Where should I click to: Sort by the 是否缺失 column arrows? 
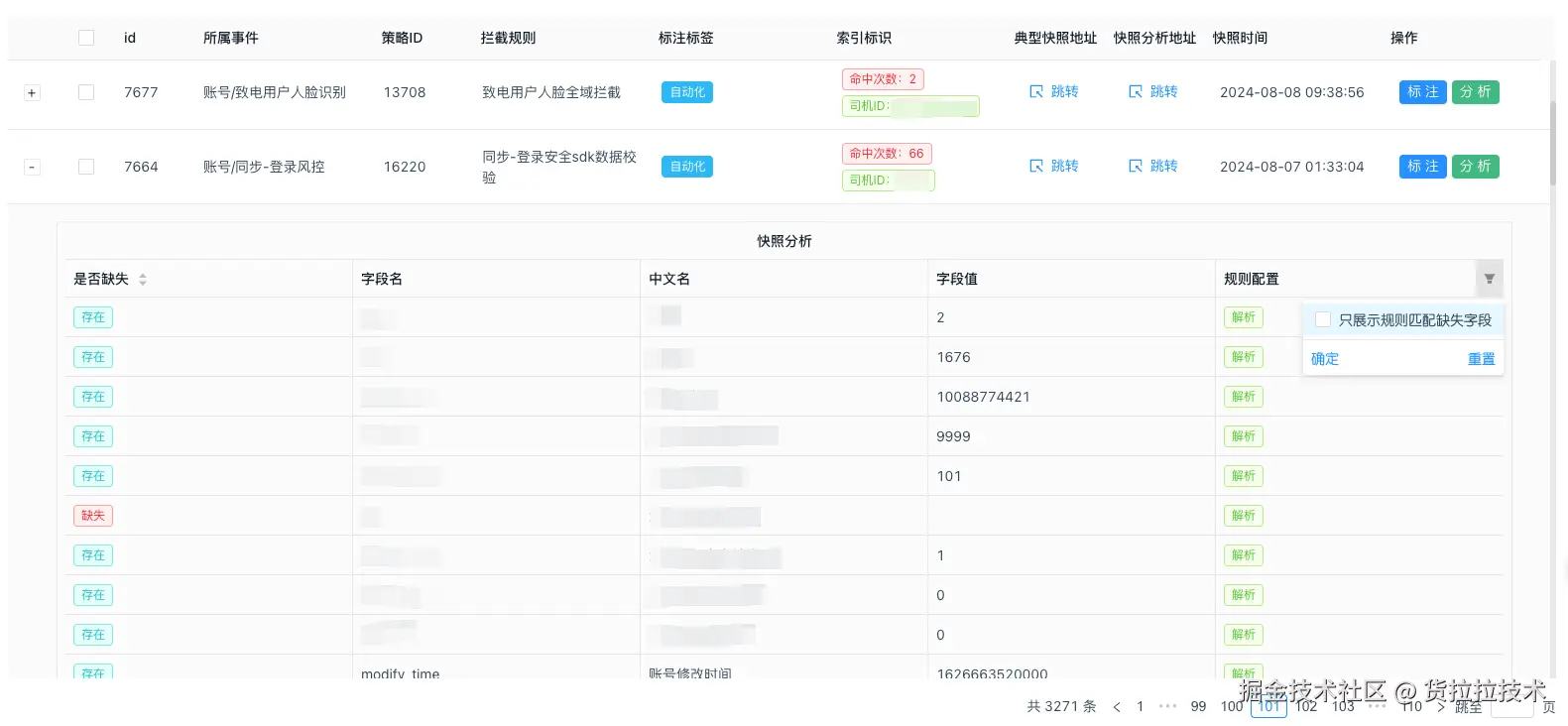[x=143, y=280]
